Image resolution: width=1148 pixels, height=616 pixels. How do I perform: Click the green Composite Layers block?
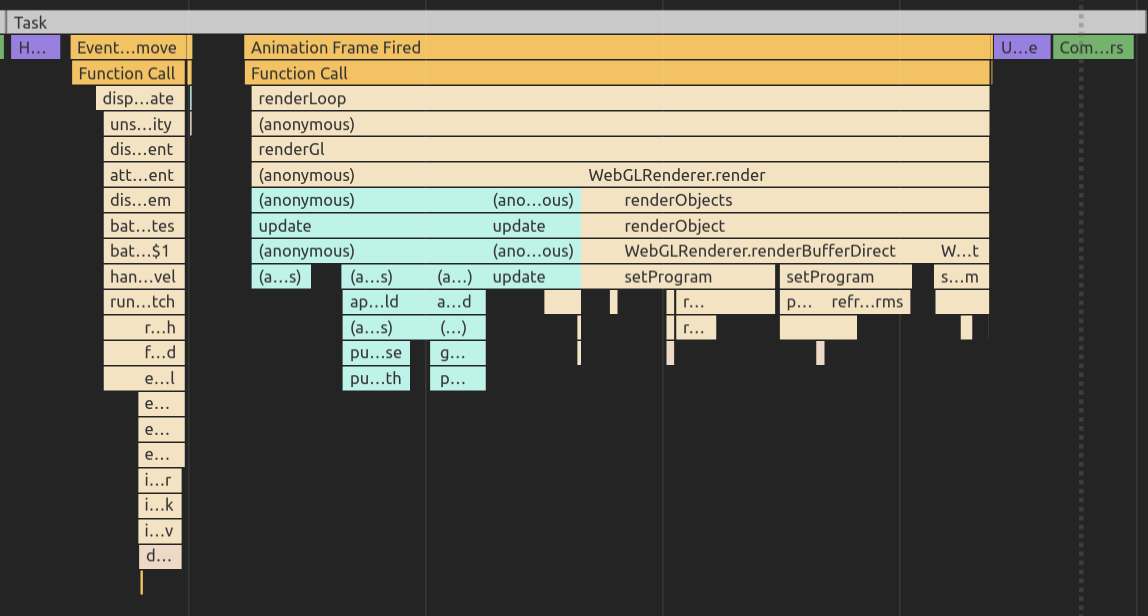[x=1093, y=47]
